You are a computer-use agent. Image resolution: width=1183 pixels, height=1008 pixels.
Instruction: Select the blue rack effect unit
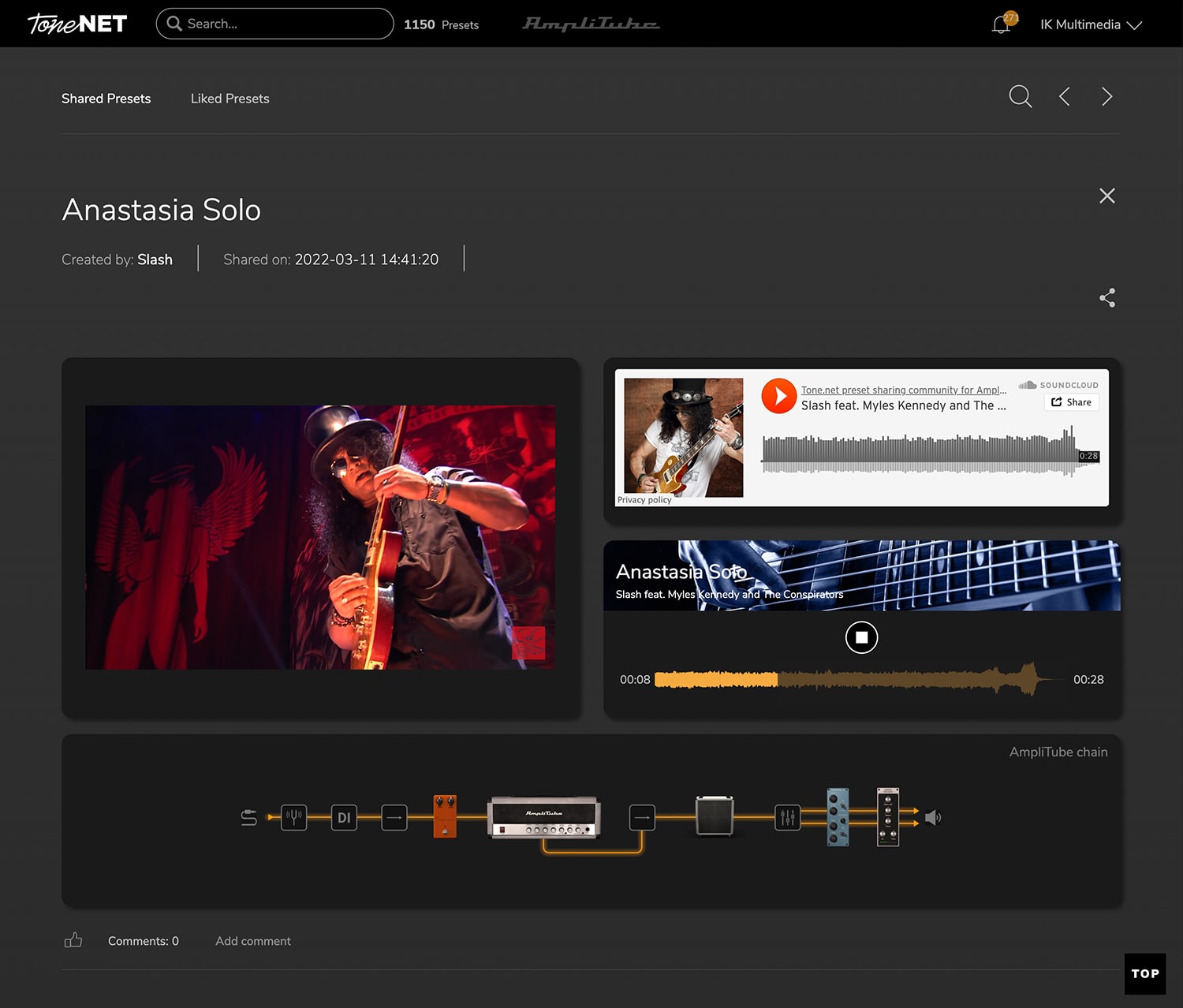pos(838,816)
